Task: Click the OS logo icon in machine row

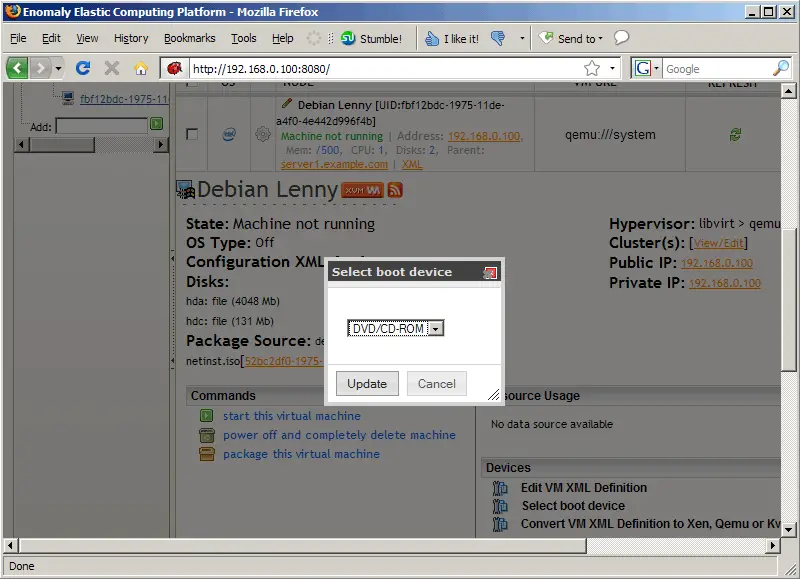Action: (229, 135)
